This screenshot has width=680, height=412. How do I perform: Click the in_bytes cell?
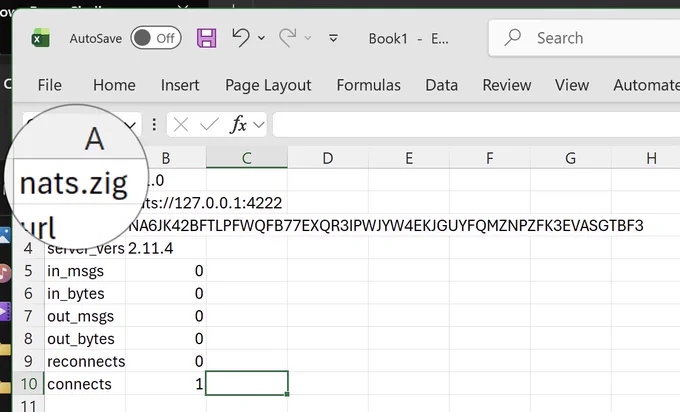[85, 294]
